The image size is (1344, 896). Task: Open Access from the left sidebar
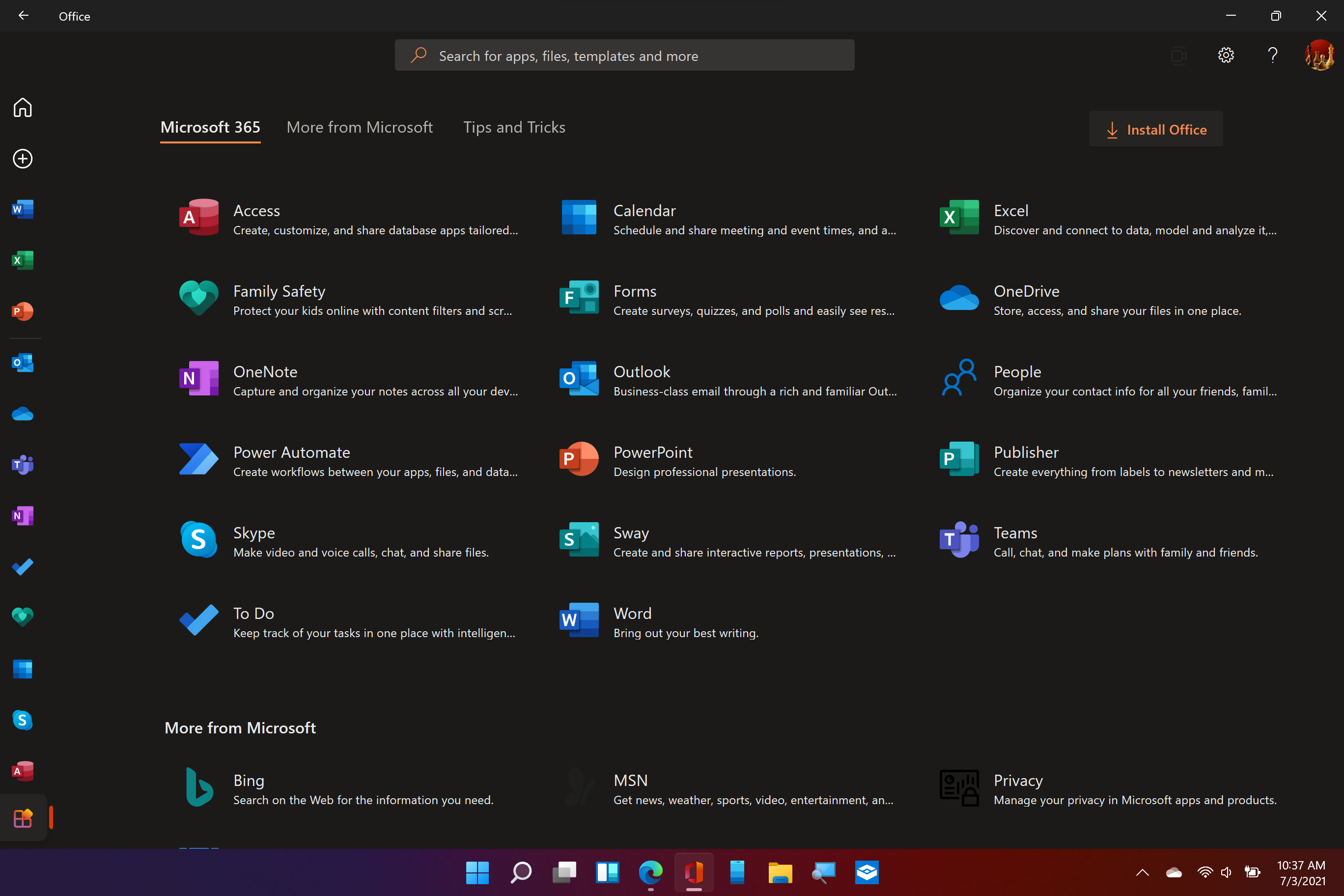tap(22, 770)
